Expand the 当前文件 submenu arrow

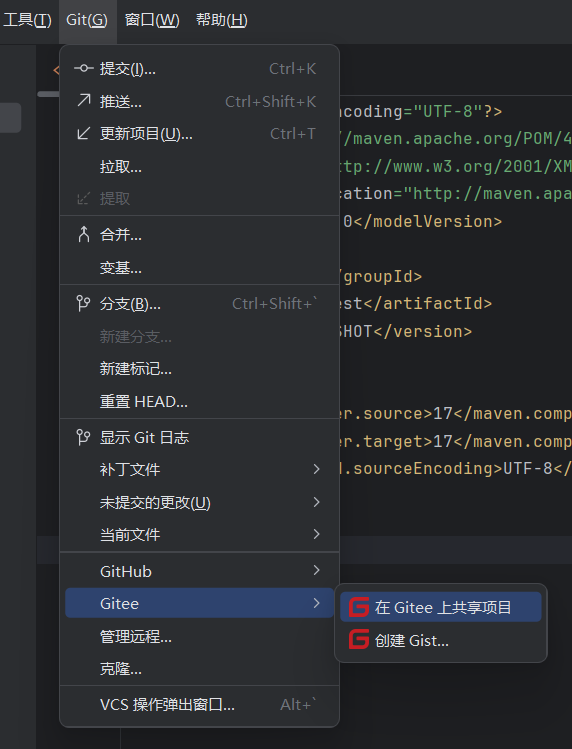(316, 534)
